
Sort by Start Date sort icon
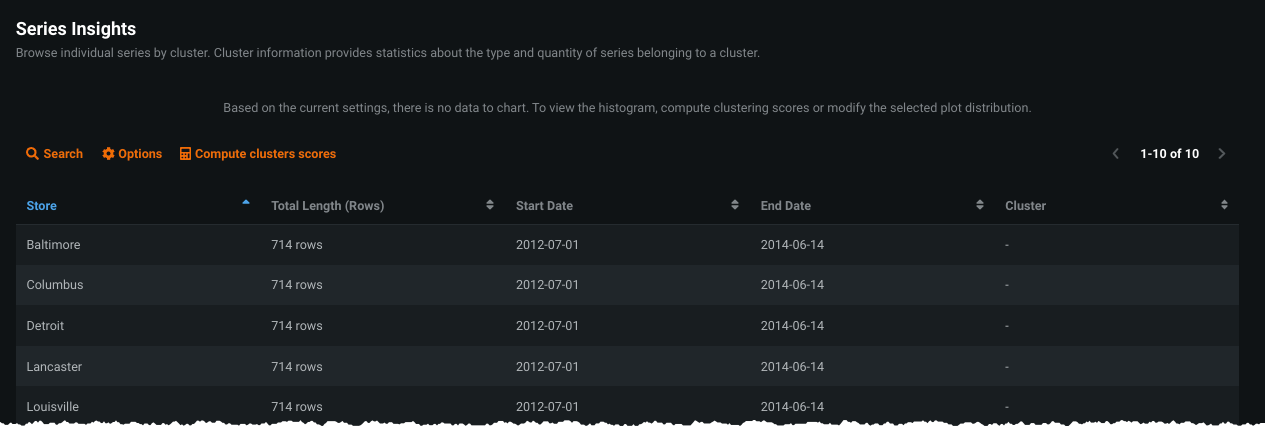(735, 205)
